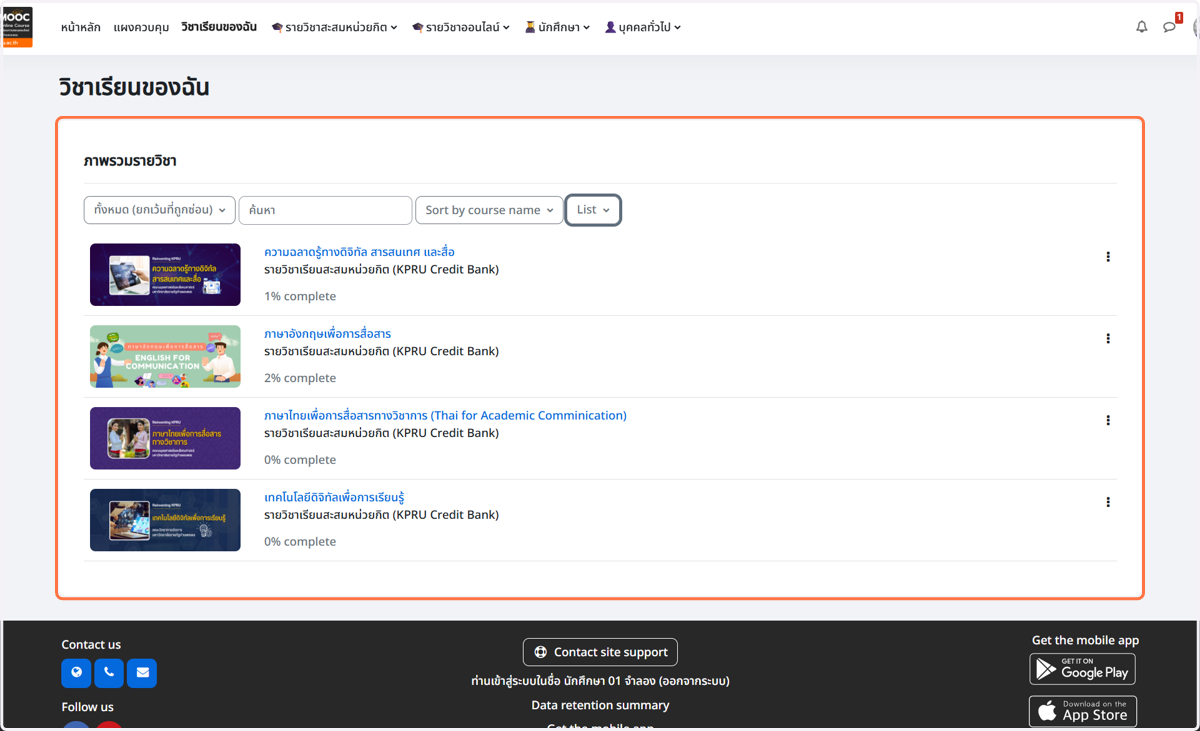Open the notifications bell icon
The image size is (1200, 731).
tap(1142, 27)
